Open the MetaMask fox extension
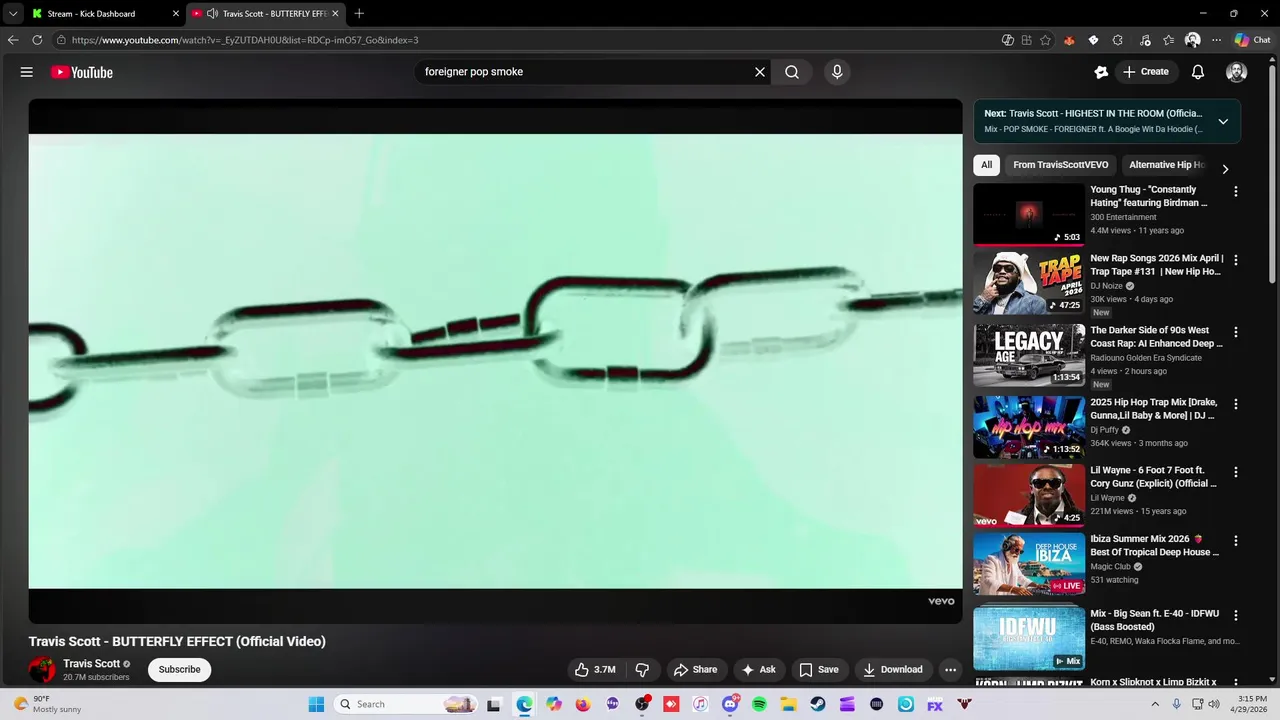 click(x=1069, y=40)
